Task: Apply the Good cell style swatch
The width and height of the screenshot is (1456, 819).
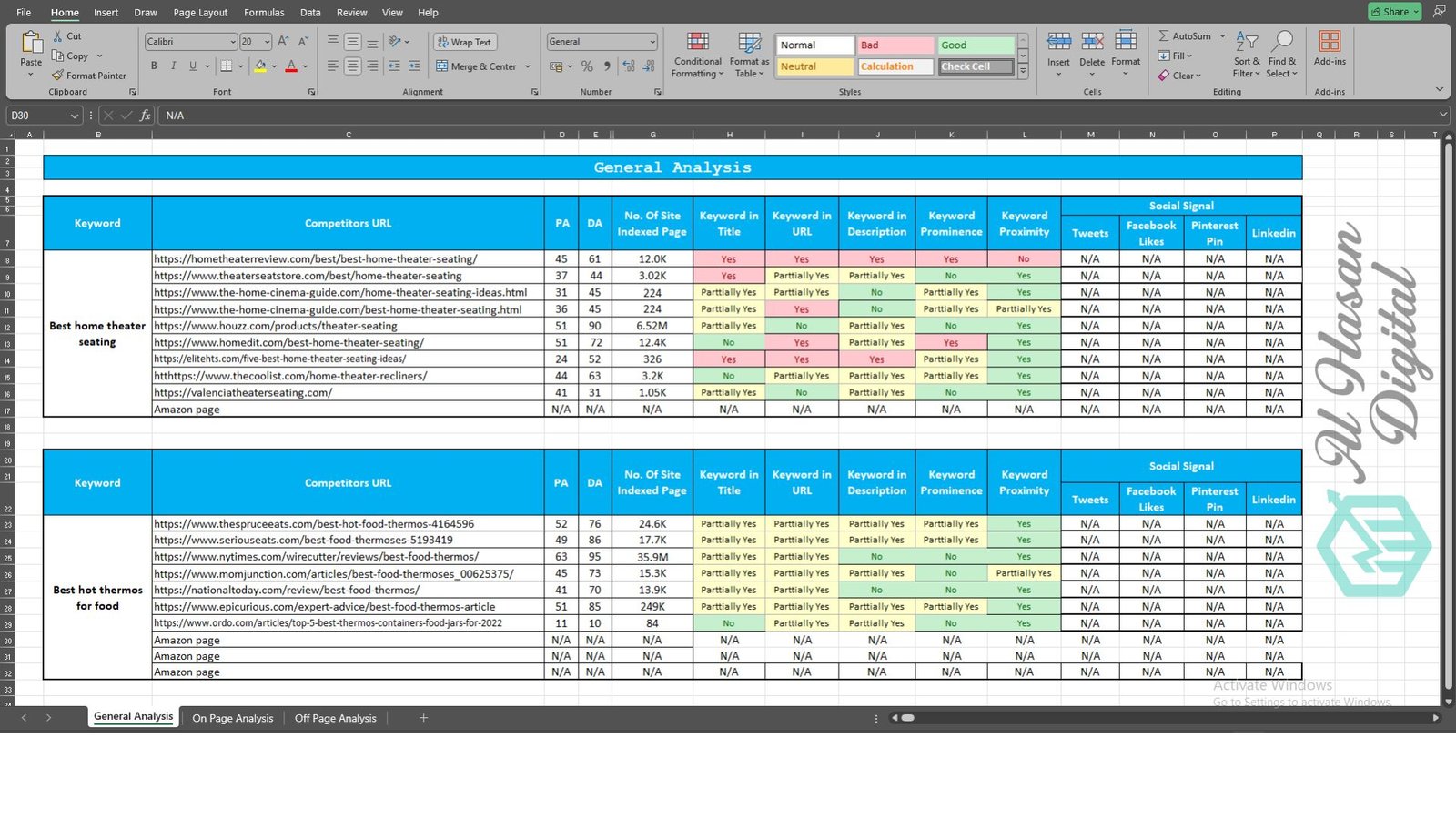Action: [976, 45]
